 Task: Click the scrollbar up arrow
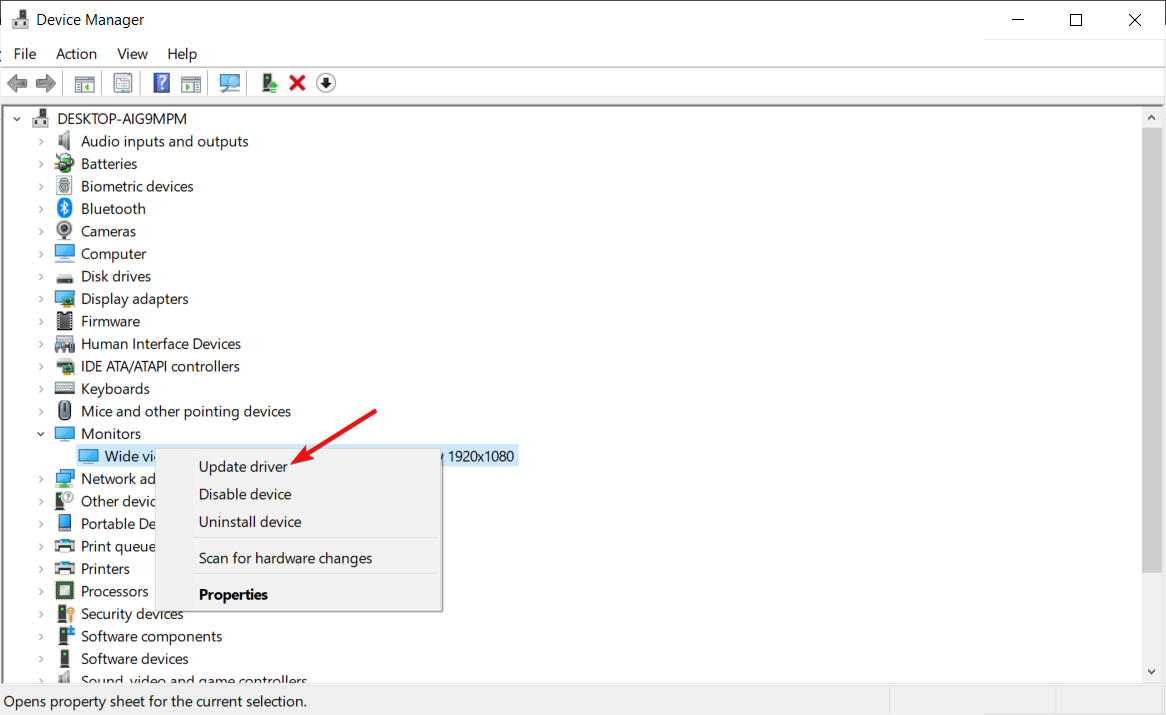click(1151, 117)
